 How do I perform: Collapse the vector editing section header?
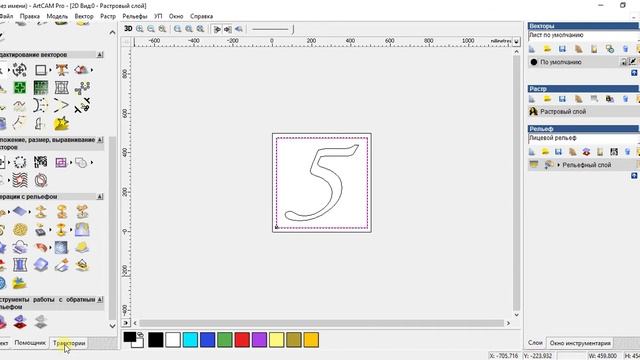[x=100, y=54]
